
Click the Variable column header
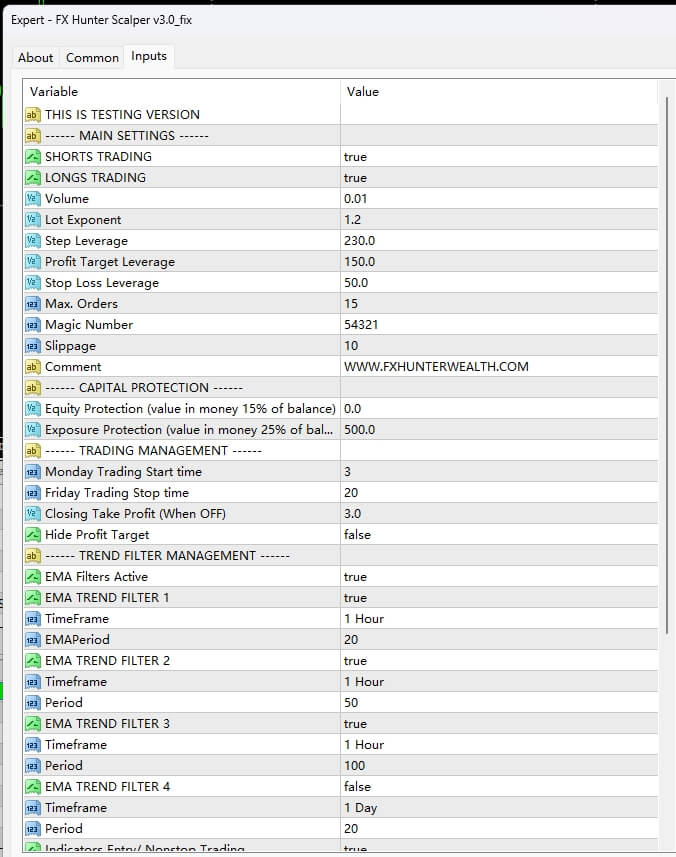pos(181,92)
